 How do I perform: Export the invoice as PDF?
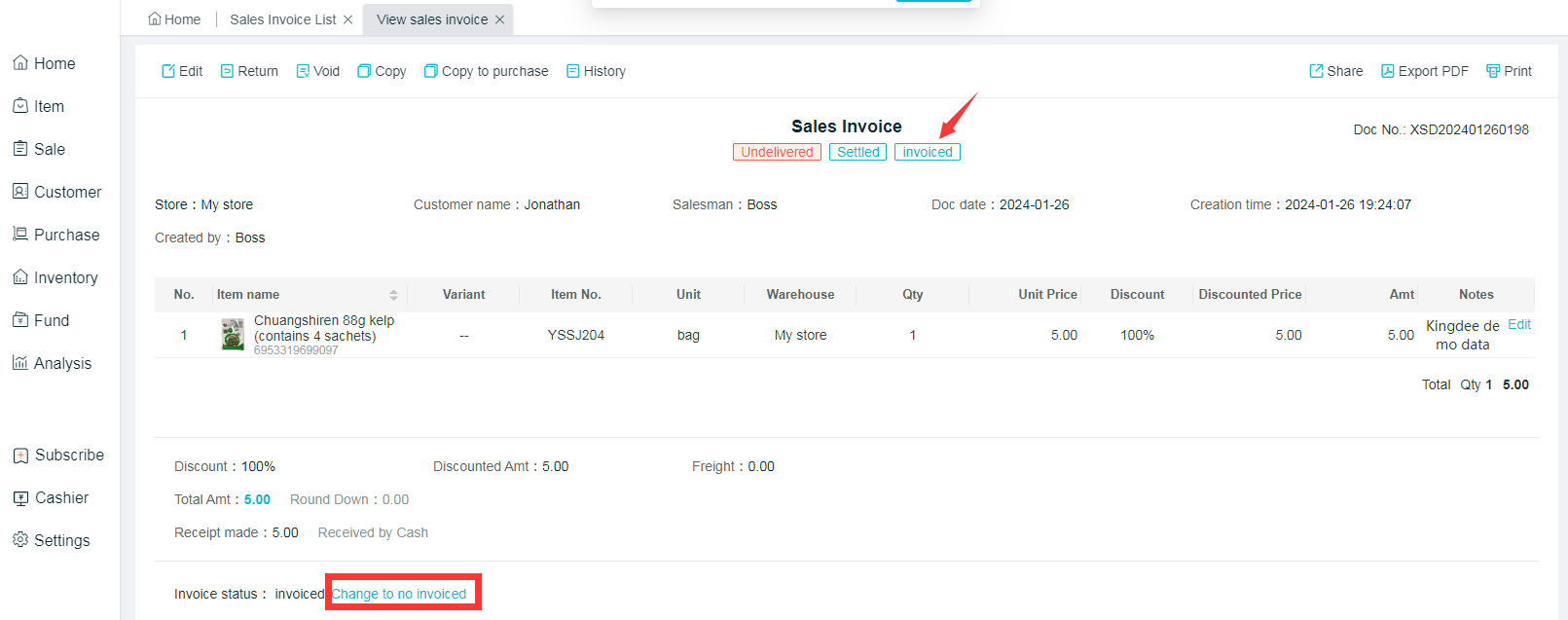1424,71
